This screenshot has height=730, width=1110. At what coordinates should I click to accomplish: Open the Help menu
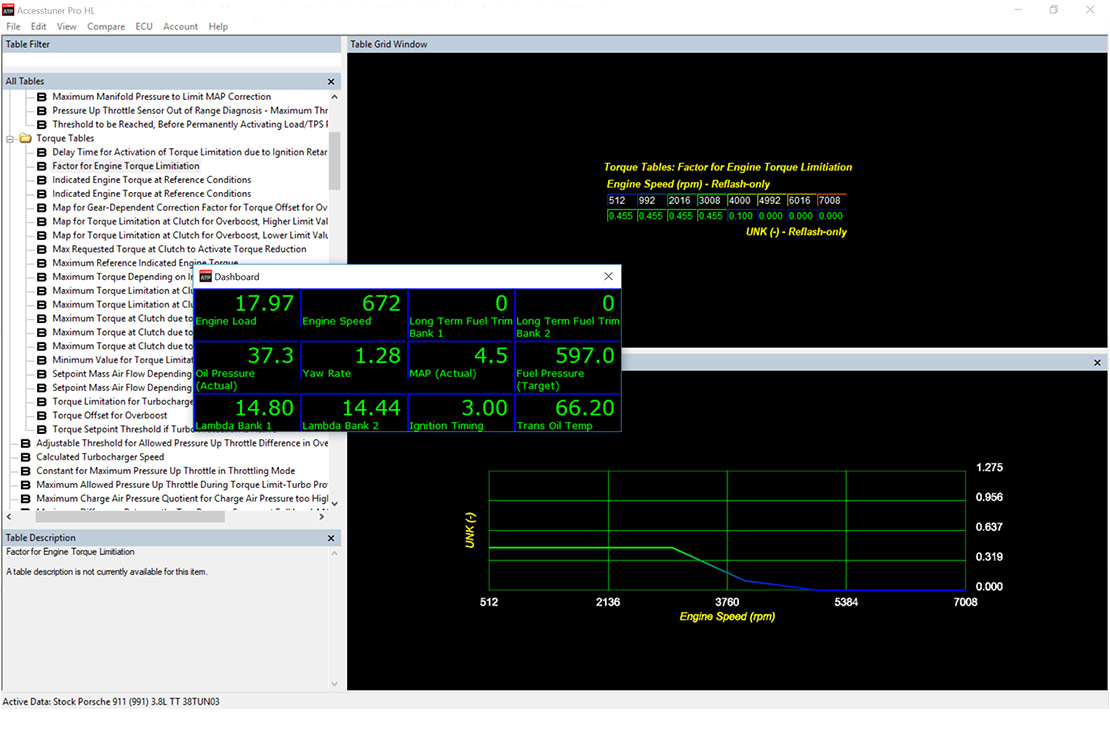(218, 26)
